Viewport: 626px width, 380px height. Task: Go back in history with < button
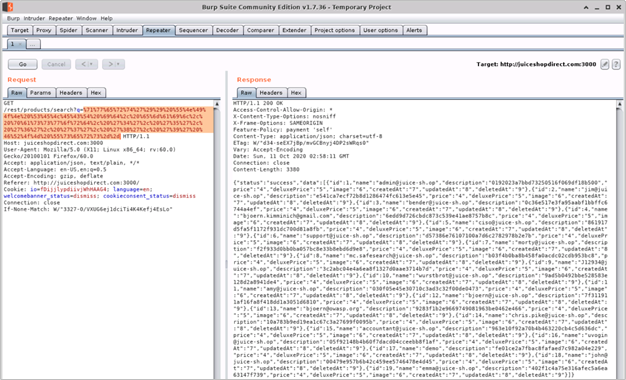tap(87, 64)
